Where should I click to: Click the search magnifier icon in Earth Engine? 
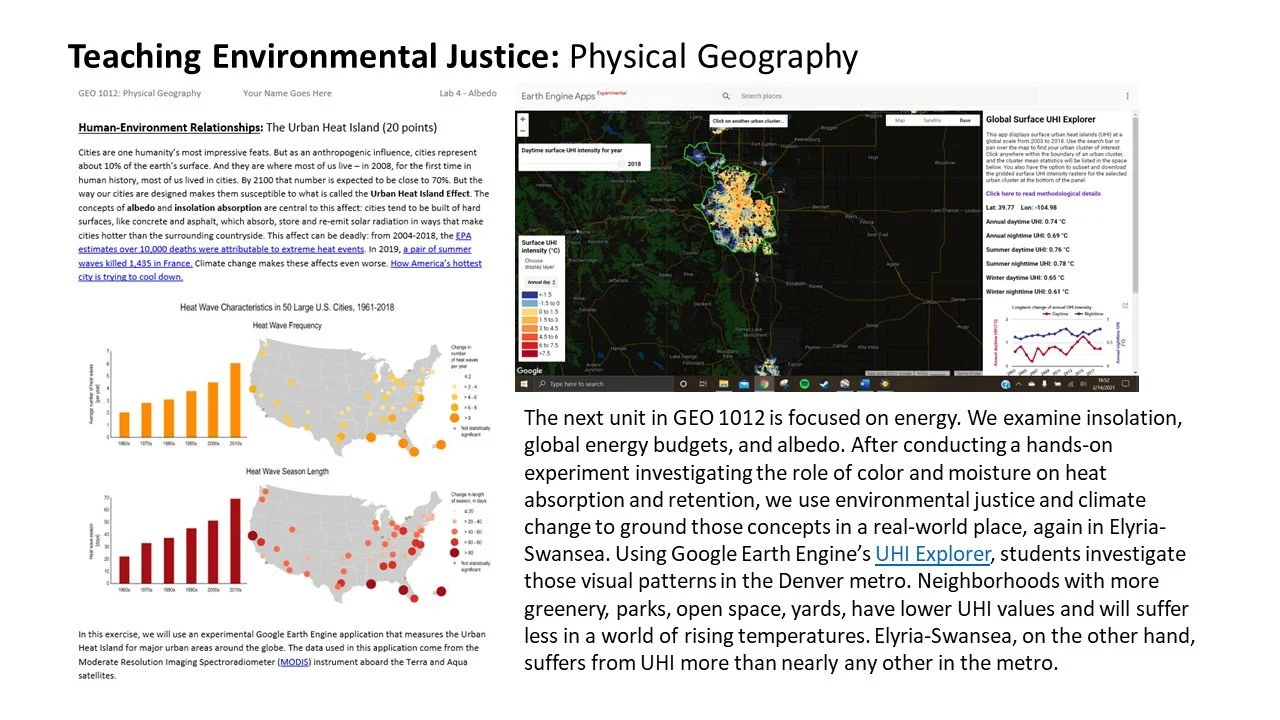pyautogui.click(x=726, y=96)
